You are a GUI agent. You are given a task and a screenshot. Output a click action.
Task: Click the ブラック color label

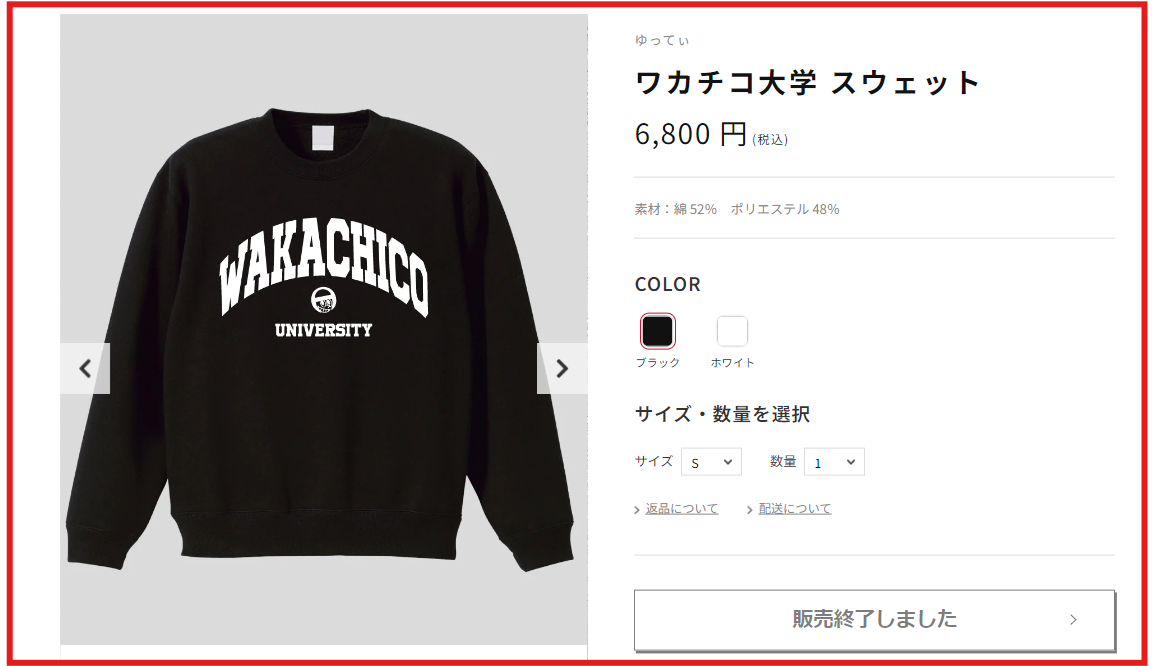658,362
